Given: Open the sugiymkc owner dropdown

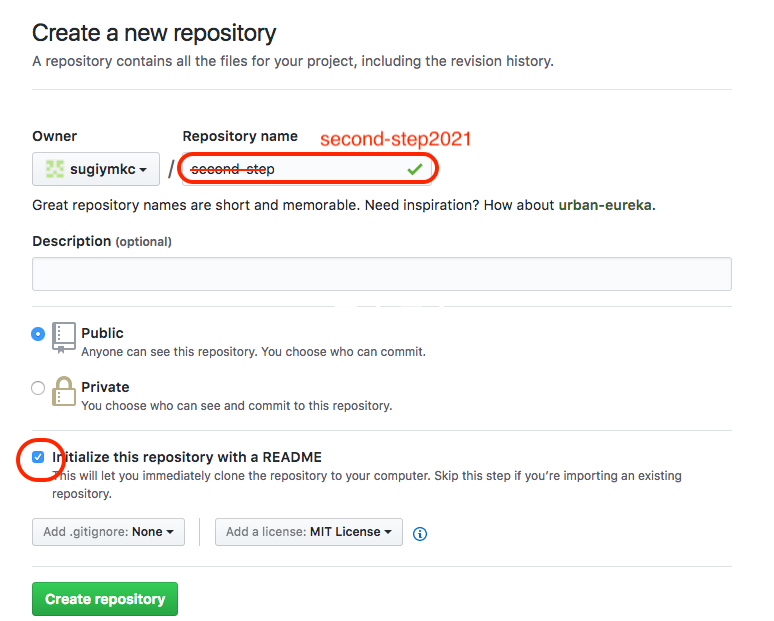Looking at the screenshot, I should 96,170.
